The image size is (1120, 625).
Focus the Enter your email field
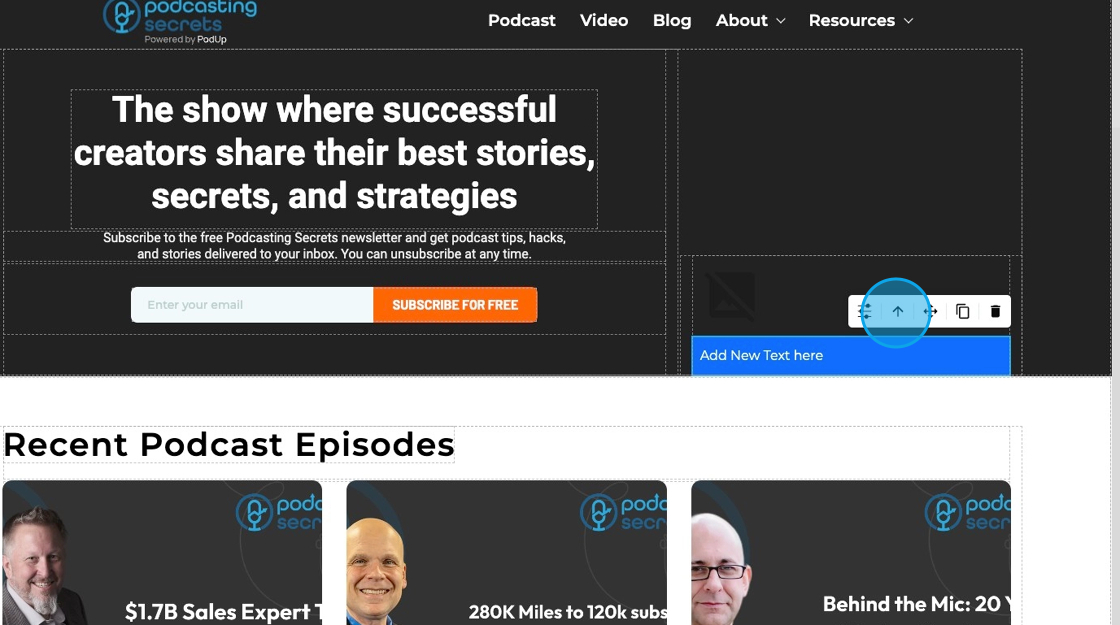click(x=252, y=305)
